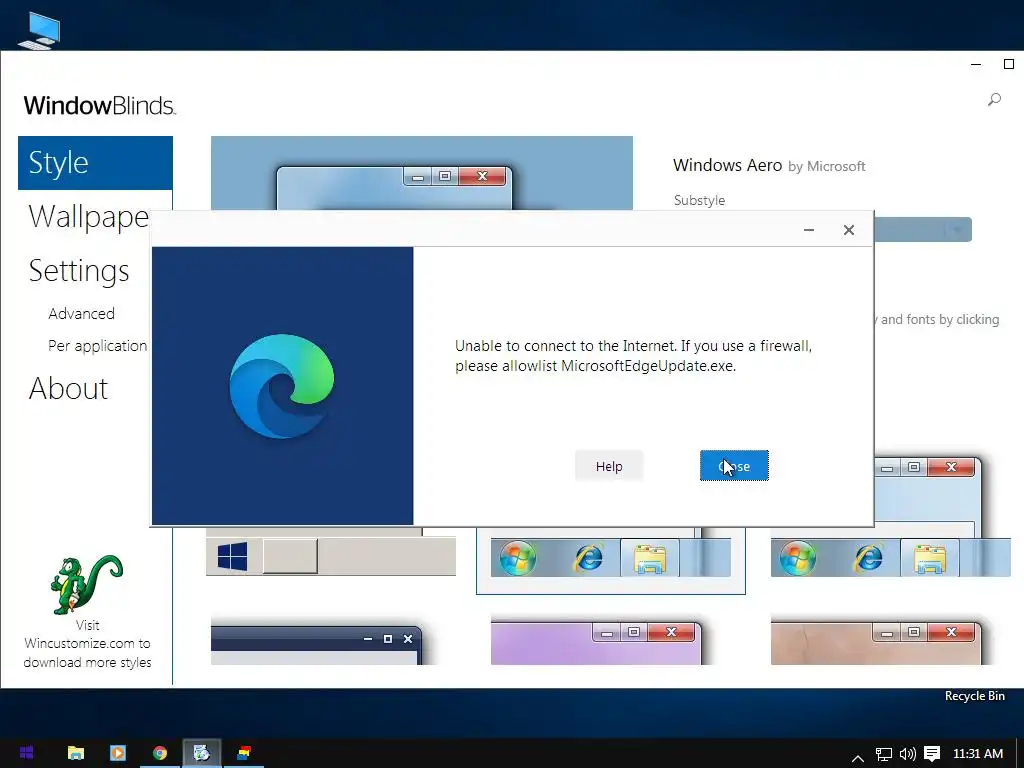Open volume control in system tray
Viewport: 1024px width, 768px height.
point(907,754)
